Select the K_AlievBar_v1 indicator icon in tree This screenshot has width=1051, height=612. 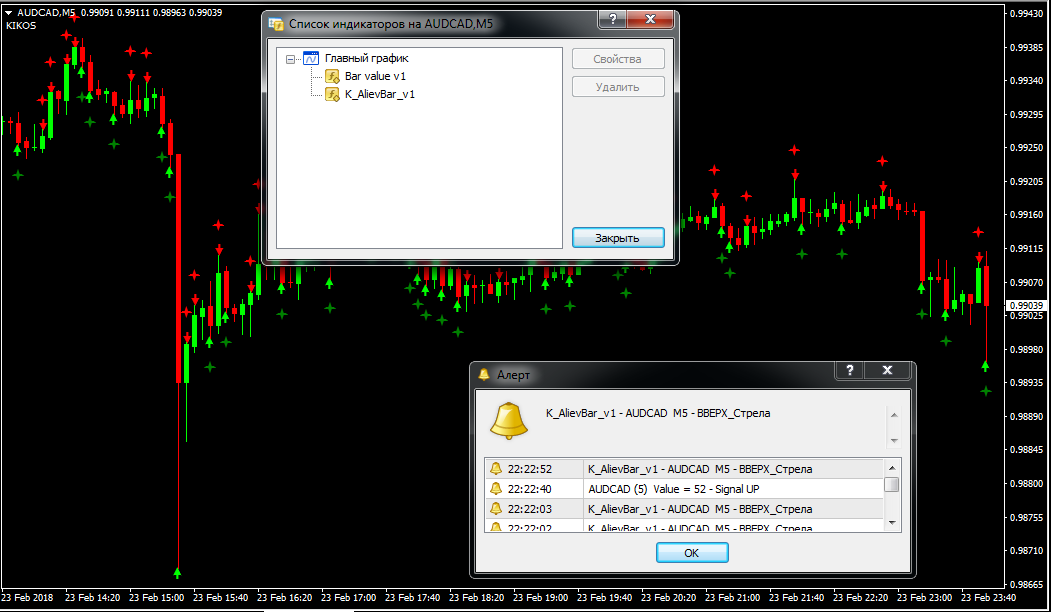click(333, 94)
